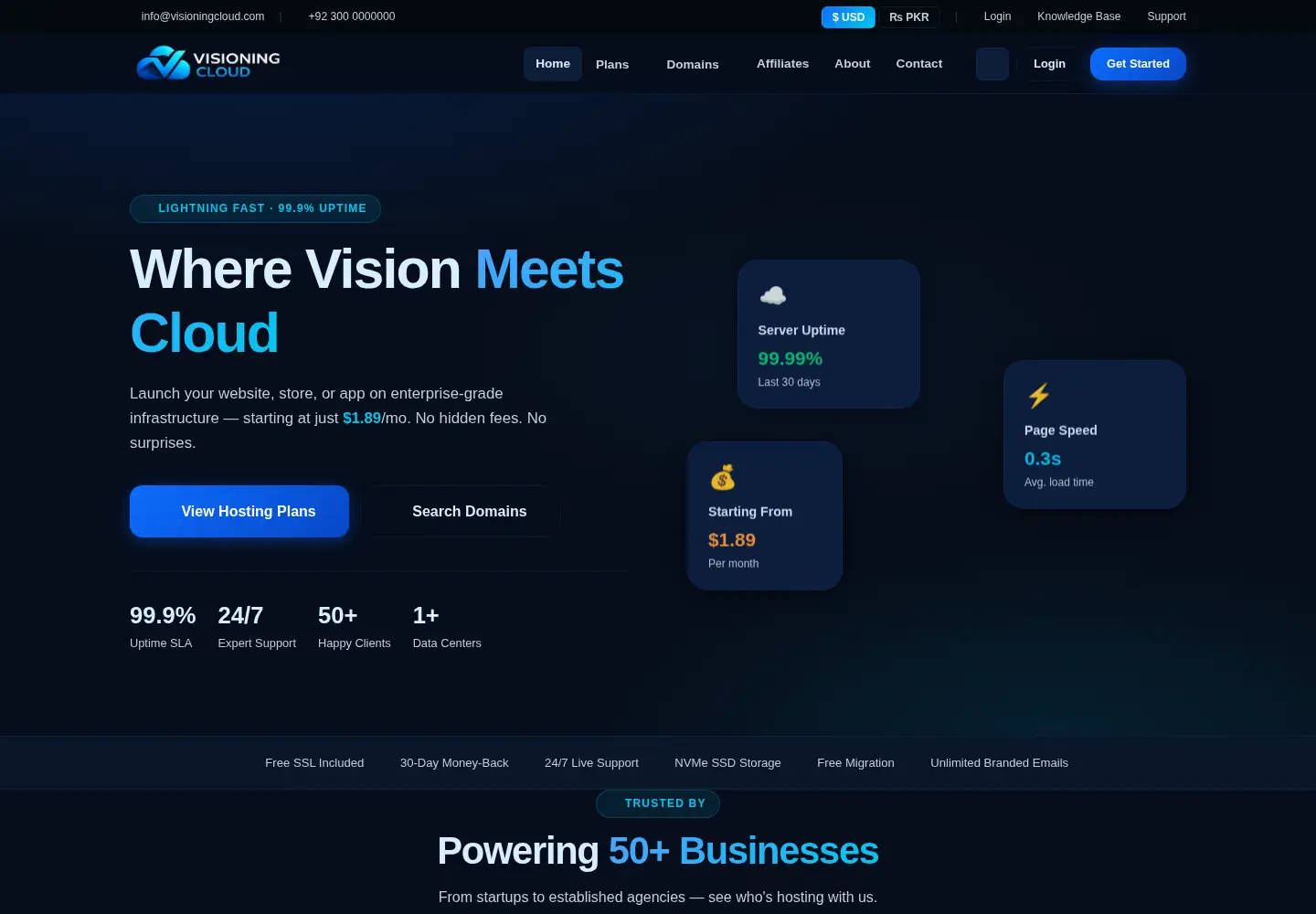Viewport: 1316px width, 914px height.
Task: Open the Contact page
Action: coord(919,64)
